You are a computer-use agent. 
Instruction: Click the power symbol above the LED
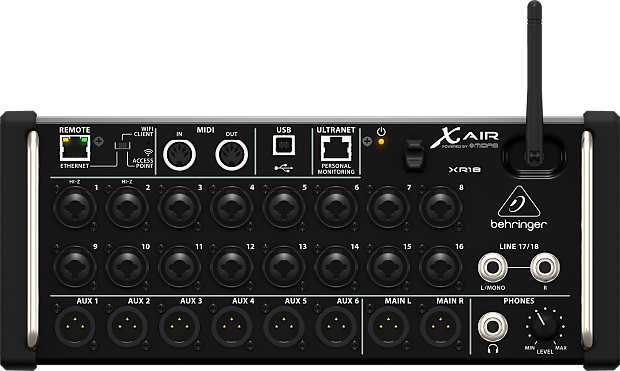[x=381, y=131]
